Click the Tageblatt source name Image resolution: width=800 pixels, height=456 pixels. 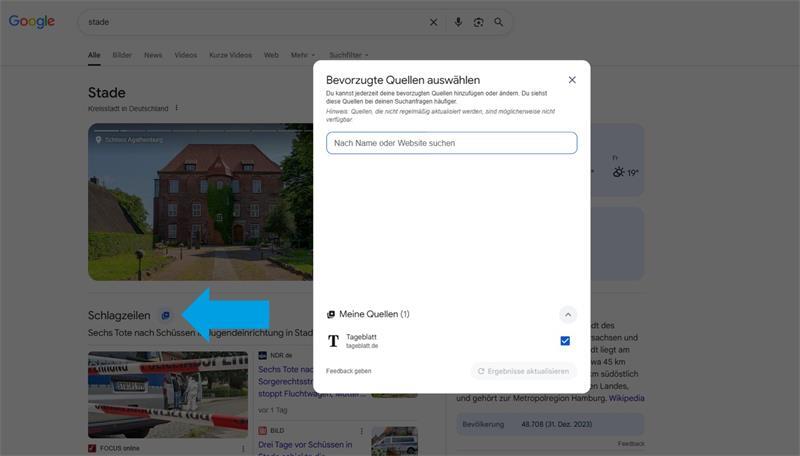(361, 337)
